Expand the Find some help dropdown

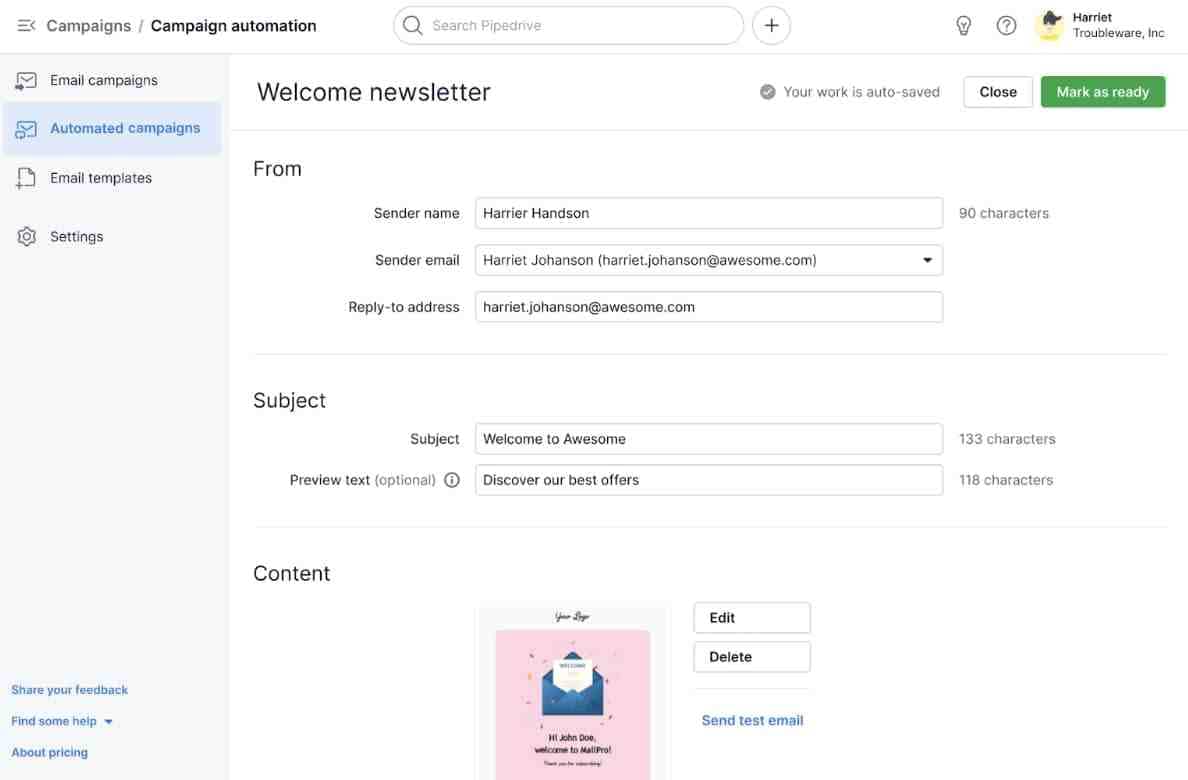coord(62,720)
